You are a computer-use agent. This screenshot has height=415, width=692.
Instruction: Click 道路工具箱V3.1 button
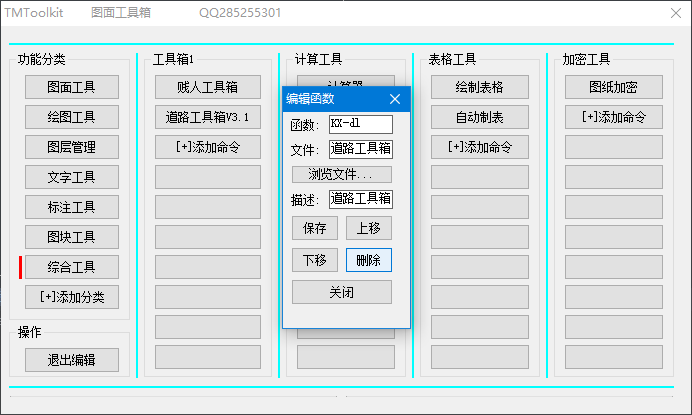[x=208, y=117]
